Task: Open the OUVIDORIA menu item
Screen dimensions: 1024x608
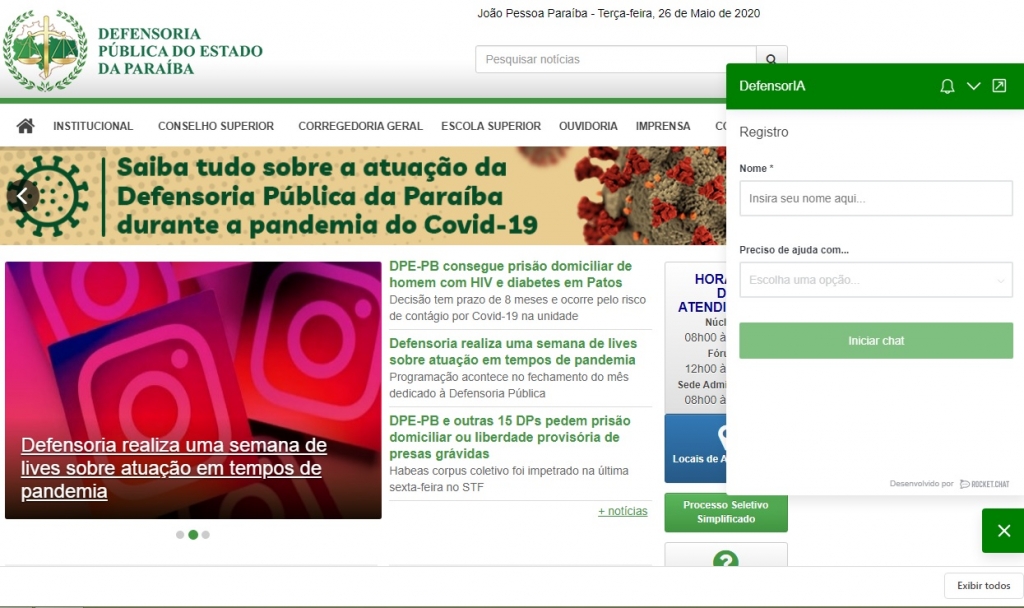Action: pos(588,126)
